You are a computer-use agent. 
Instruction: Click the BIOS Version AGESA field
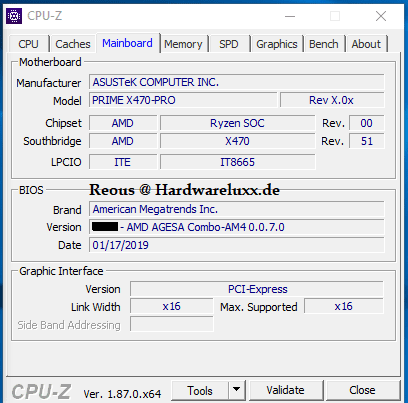click(237, 227)
